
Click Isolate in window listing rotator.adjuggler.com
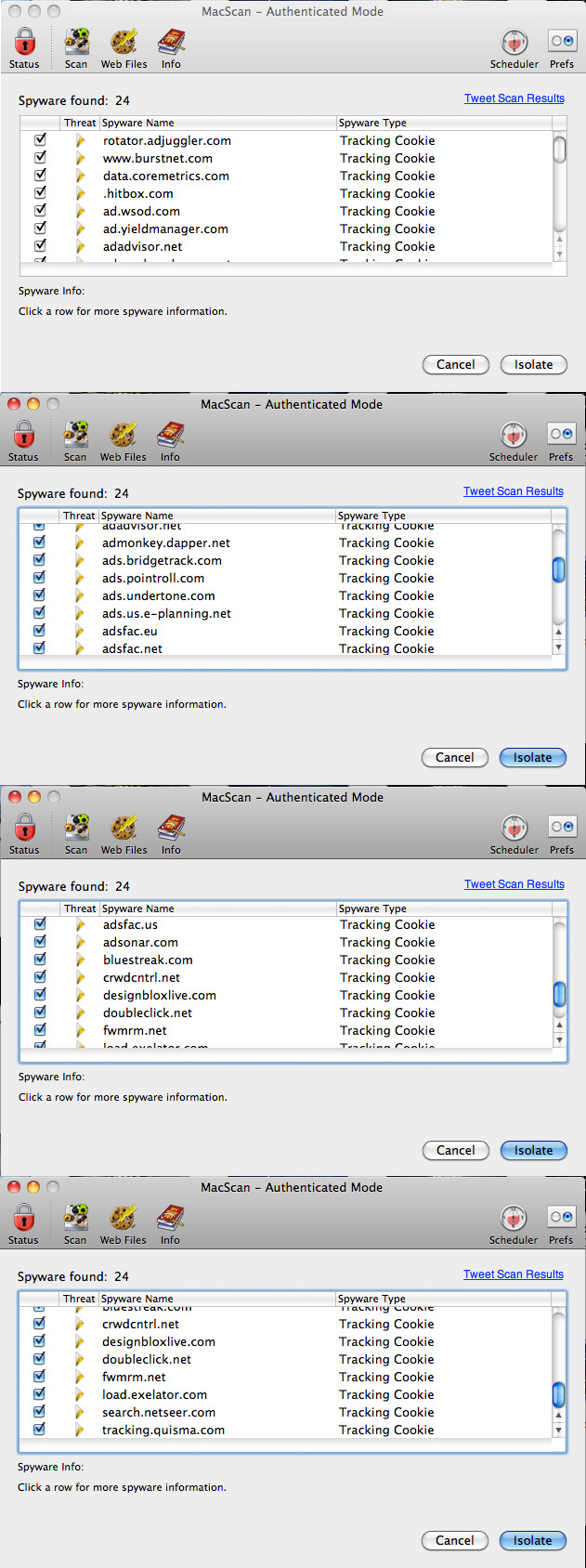tap(534, 364)
